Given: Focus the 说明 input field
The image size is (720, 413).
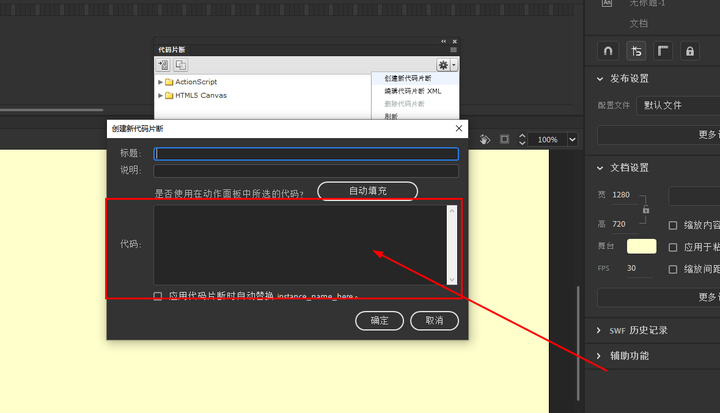Looking at the screenshot, I should tap(306, 171).
